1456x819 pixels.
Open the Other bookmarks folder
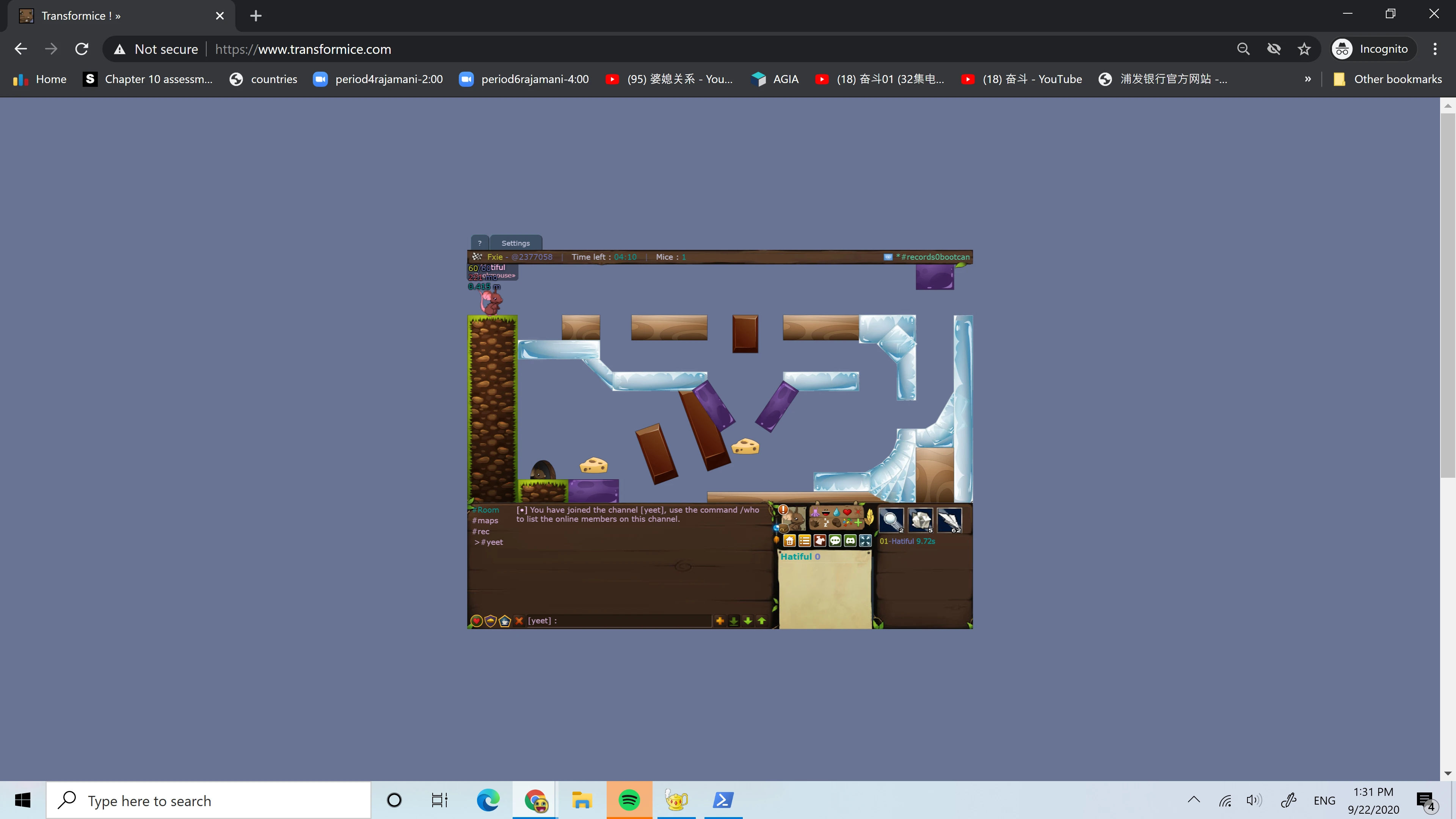[x=1388, y=79]
